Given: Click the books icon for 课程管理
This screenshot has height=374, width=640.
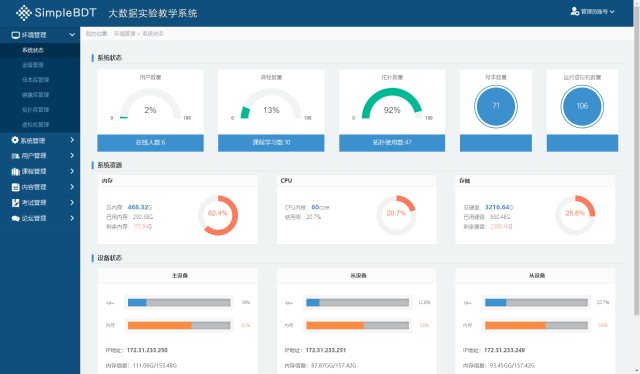Looking at the screenshot, I should pyautogui.click(x=16, y=171).
